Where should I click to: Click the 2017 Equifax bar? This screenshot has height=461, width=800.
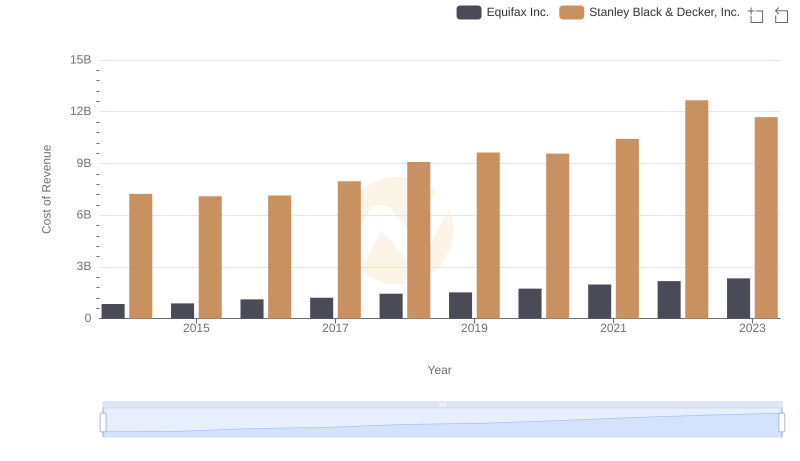click(321, 308)
